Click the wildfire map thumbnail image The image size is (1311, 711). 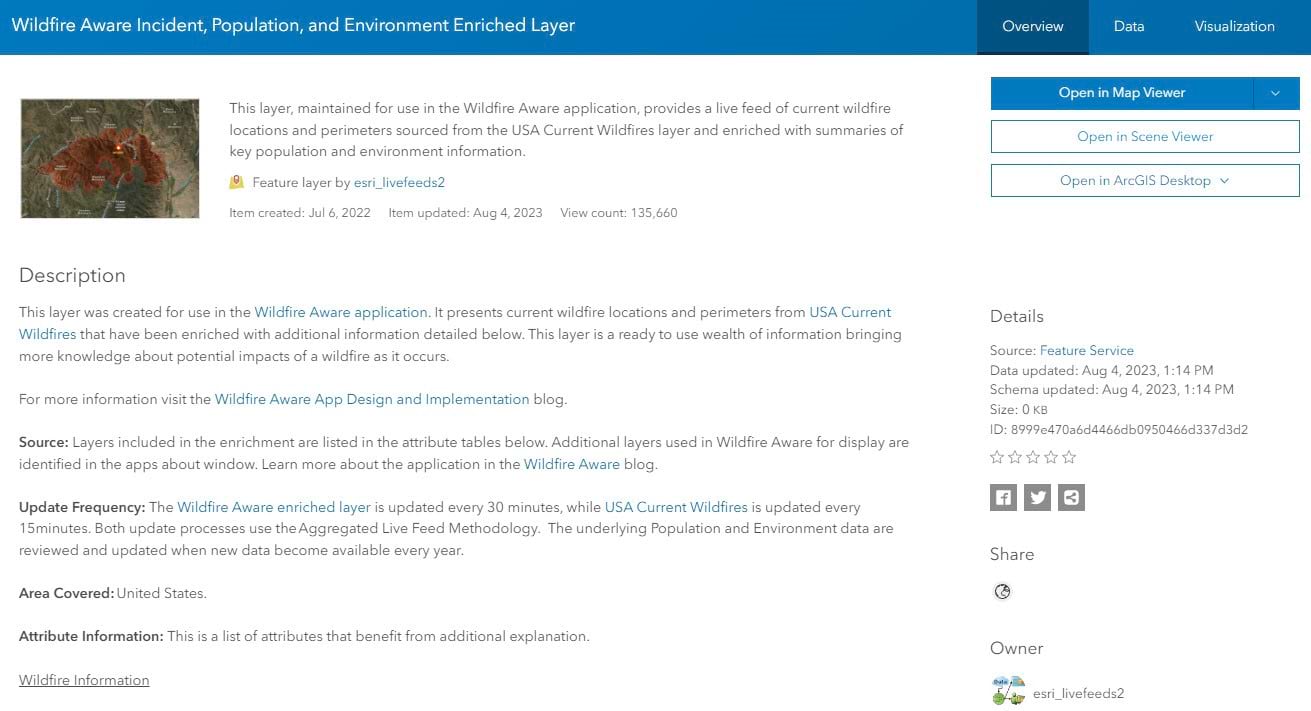click(110, 158)
